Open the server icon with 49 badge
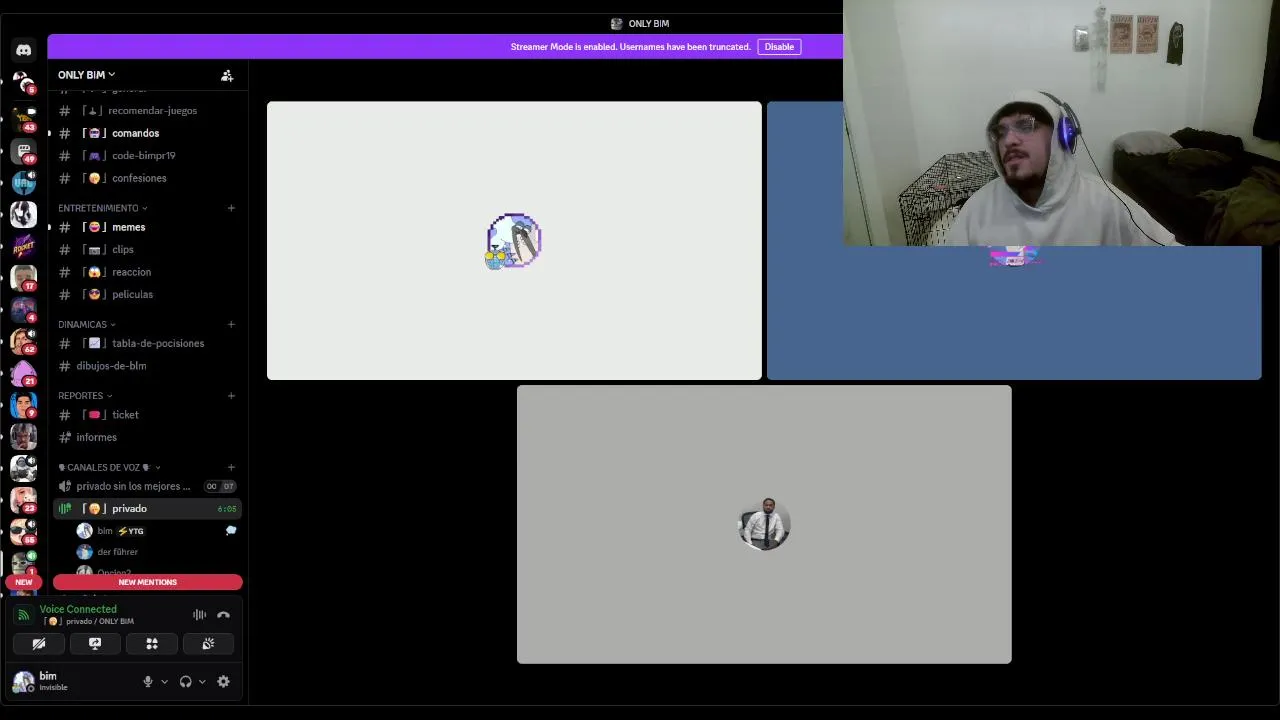1280x720 pixels. [x=24, y=150]
